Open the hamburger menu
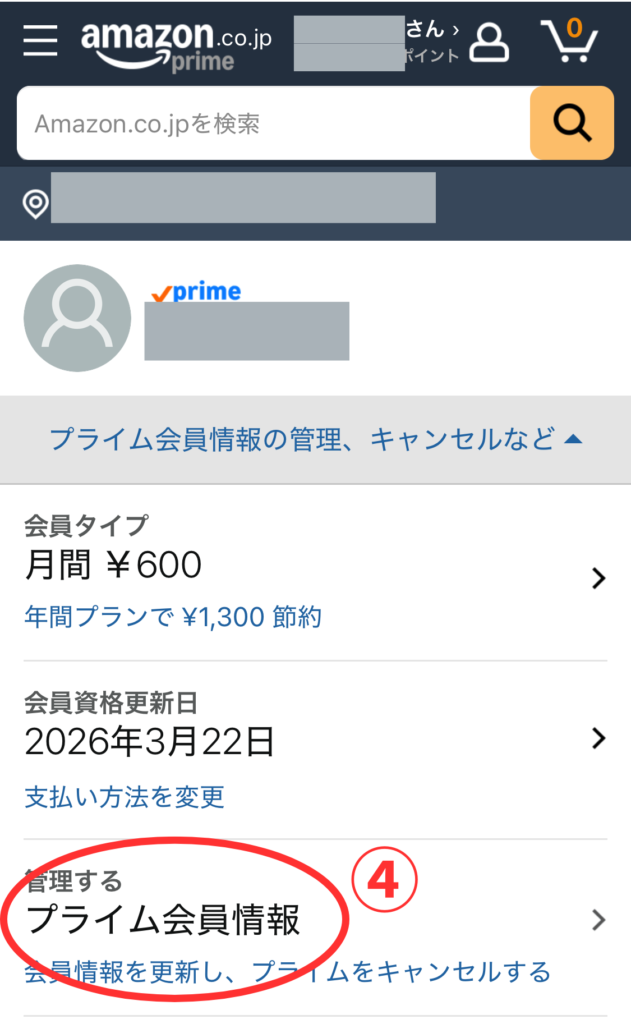This screenshot has width=631, height=1024. tap(41, 41)
